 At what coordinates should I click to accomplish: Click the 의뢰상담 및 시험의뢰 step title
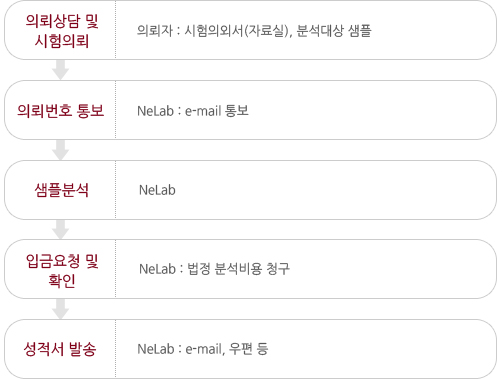coord(62,31)
